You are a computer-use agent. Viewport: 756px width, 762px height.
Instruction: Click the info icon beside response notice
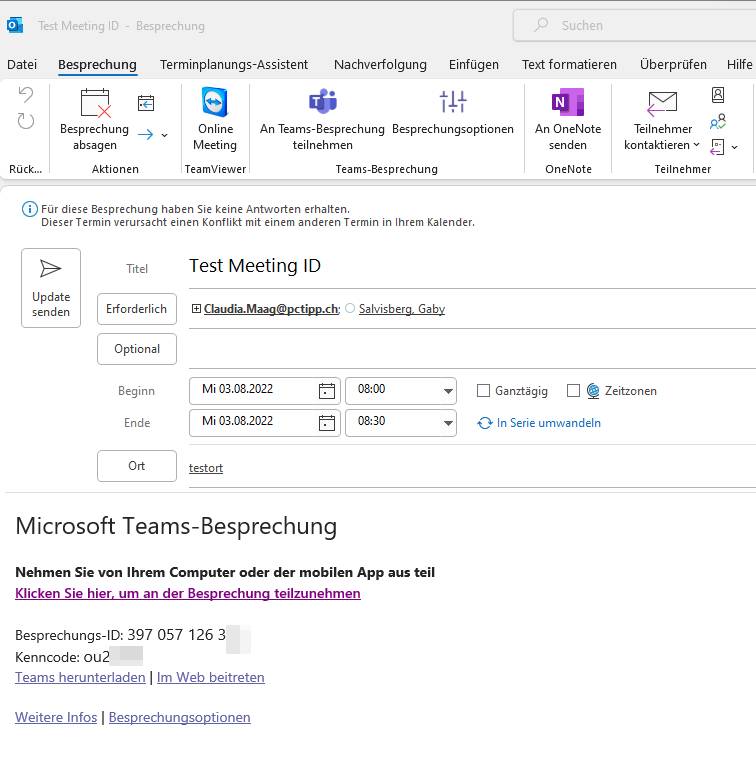(x=30, y=209)
